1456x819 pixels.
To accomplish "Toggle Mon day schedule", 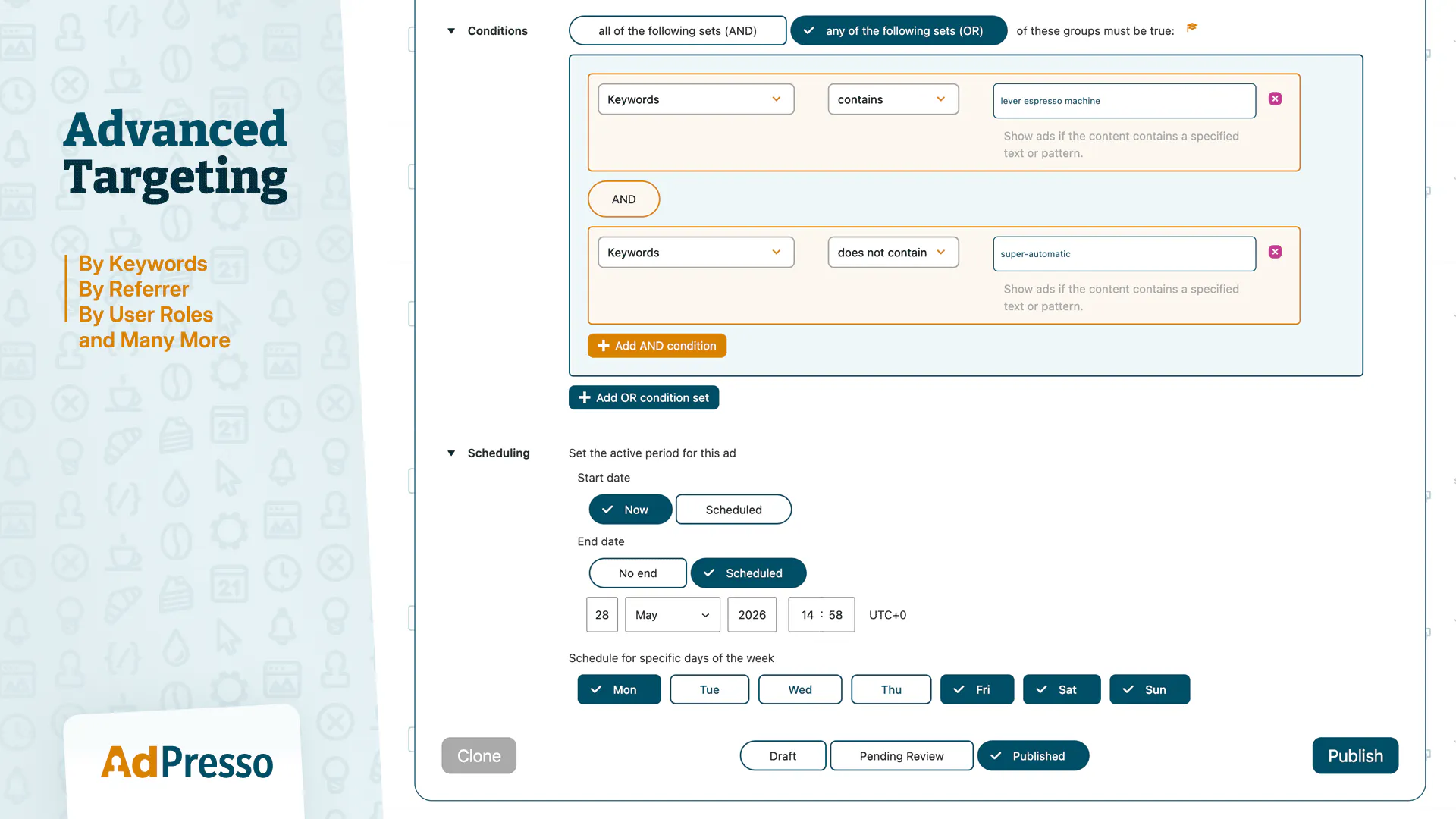I will pyautogui.click(x=619, y=690).
